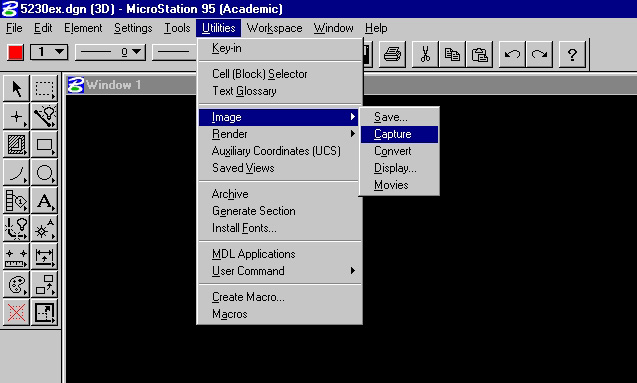Viewport: 637px width, 383px height.
Task: Select the Dimension Element tool
Action: (x=44, y=256)
